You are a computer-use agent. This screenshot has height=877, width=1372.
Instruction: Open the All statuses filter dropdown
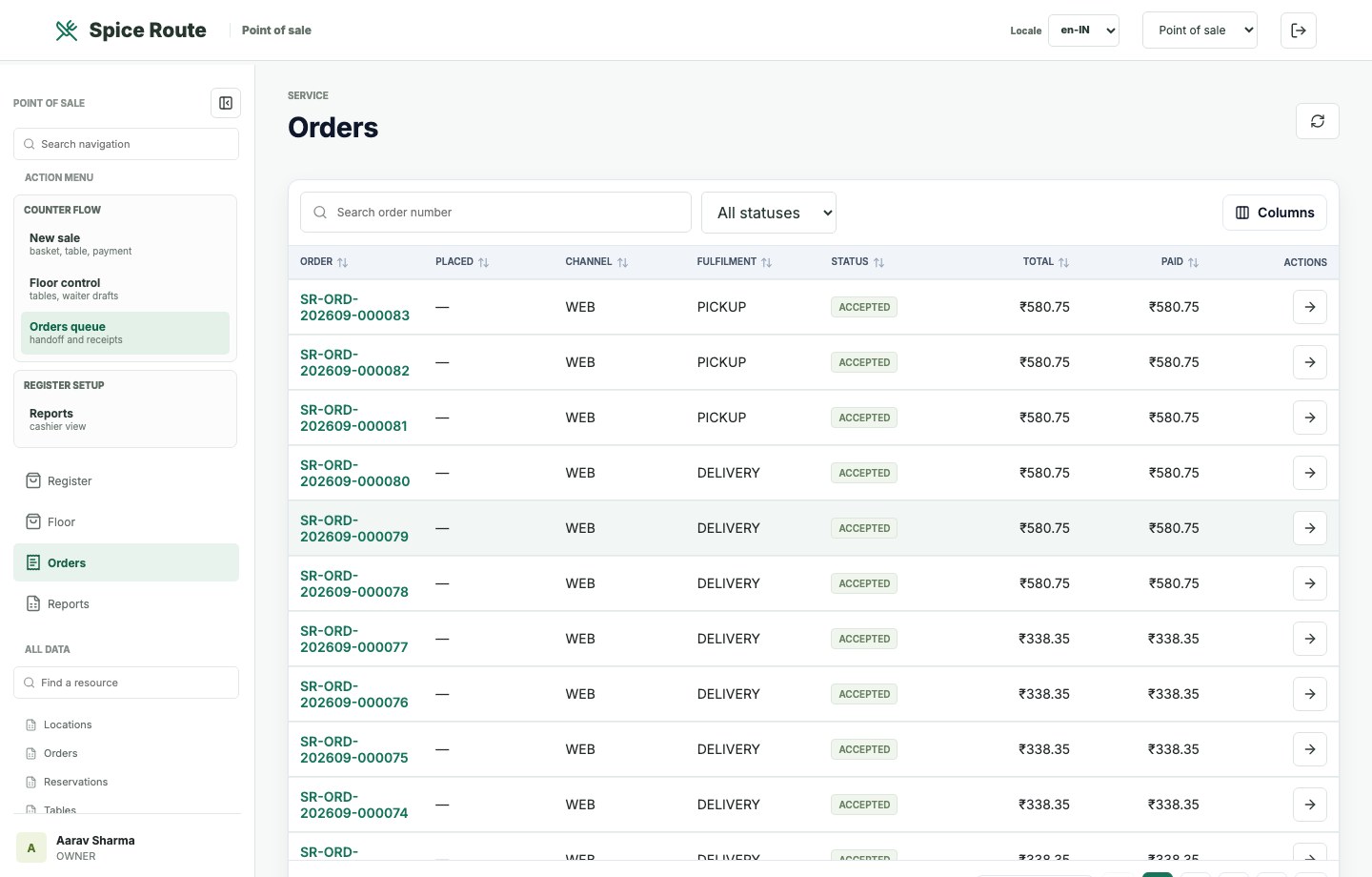click(x=769, y=213)
